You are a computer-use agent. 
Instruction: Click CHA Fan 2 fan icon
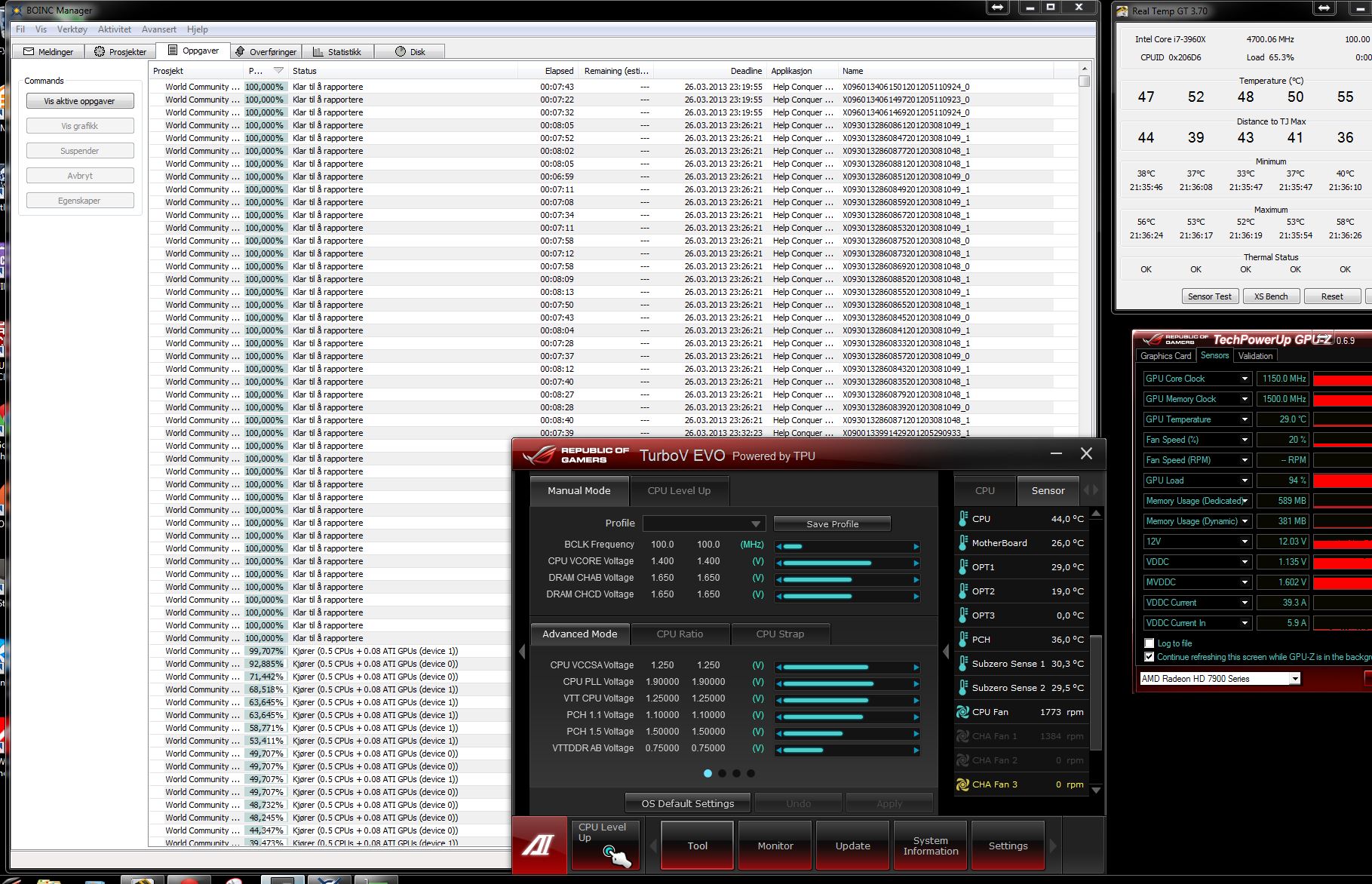click(x=962, y=760)
